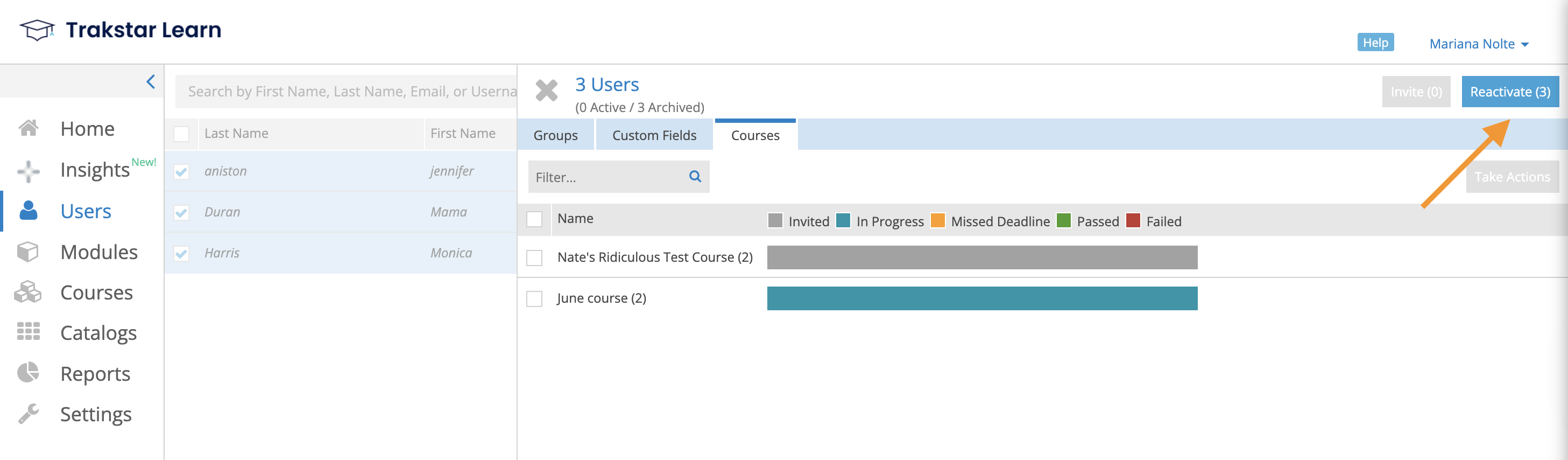Collapse the sidebar with the left chevron
This screenshot has height=460, width=1568.
150,82
